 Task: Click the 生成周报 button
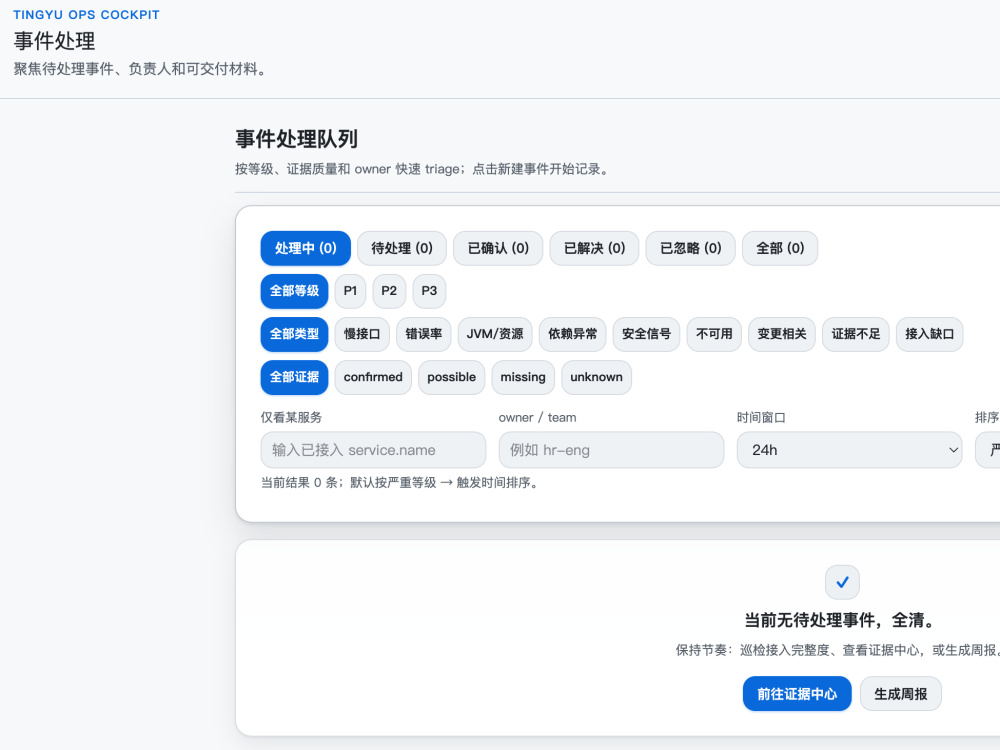(901, 694)
